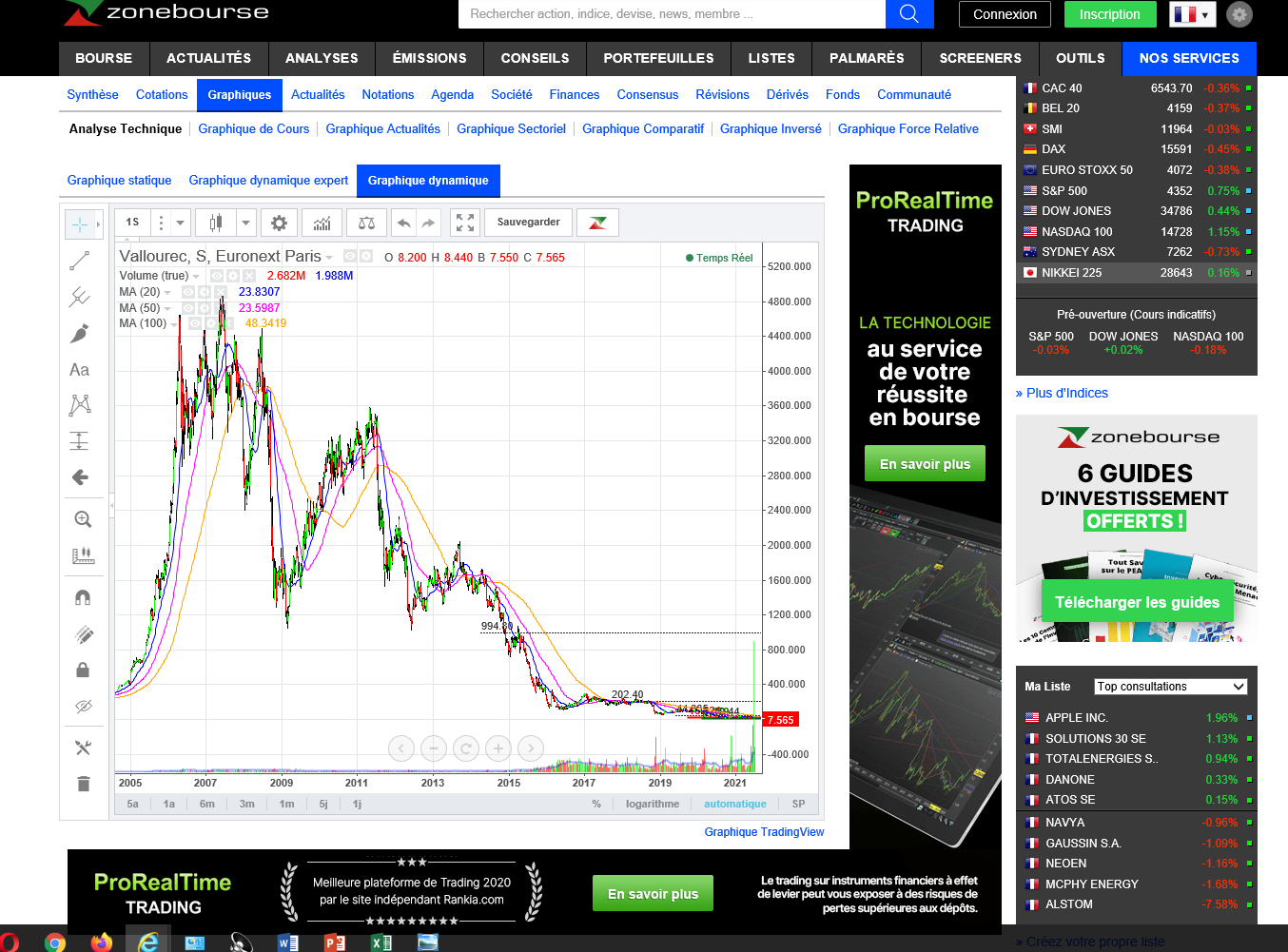This screenshot has width=1288, height=952.
Task: Select the brush drawing tool
Action: click(x=80, y=334)
